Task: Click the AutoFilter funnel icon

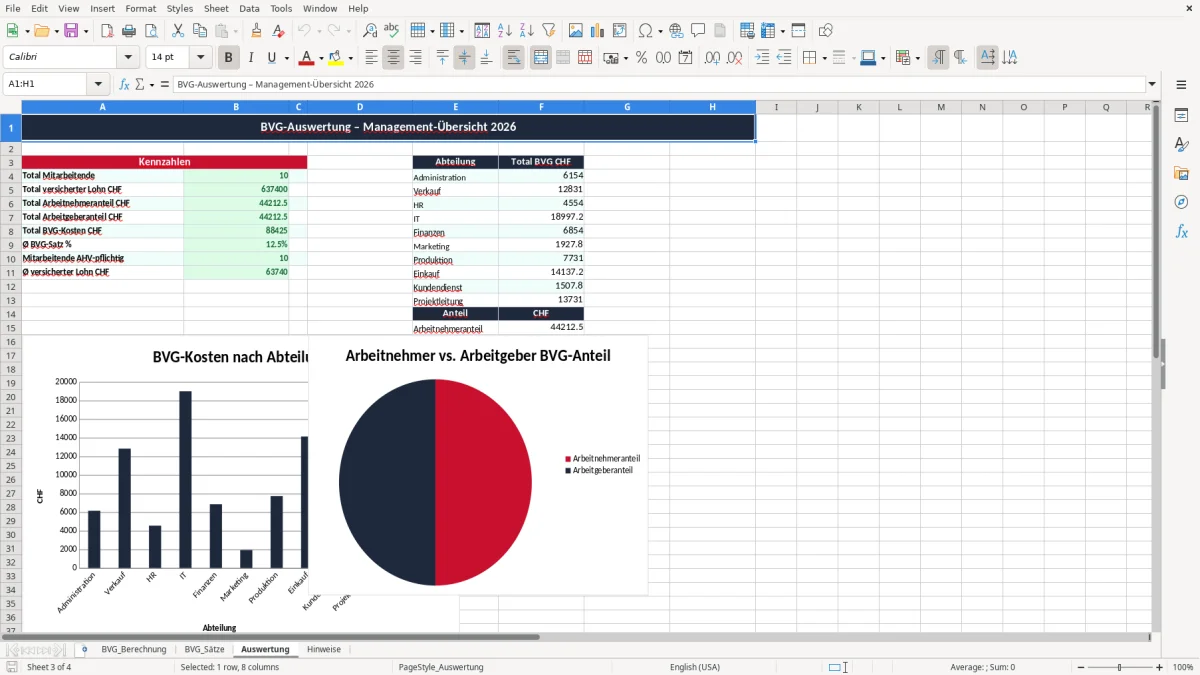Action: (x=549, y=31)
